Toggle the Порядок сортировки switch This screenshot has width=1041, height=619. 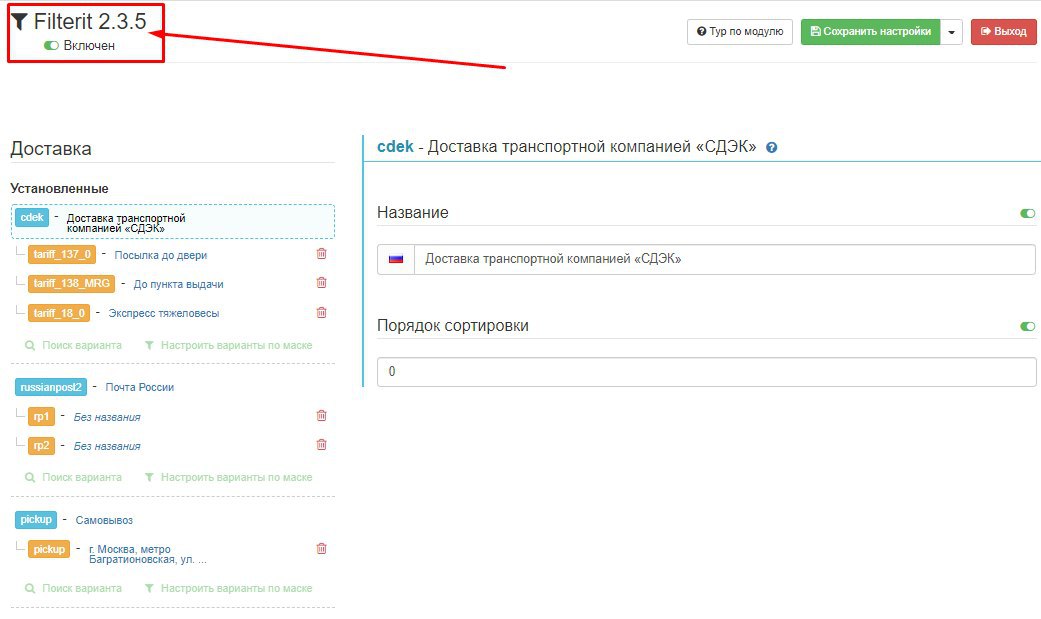click(x=1027, y=326)
